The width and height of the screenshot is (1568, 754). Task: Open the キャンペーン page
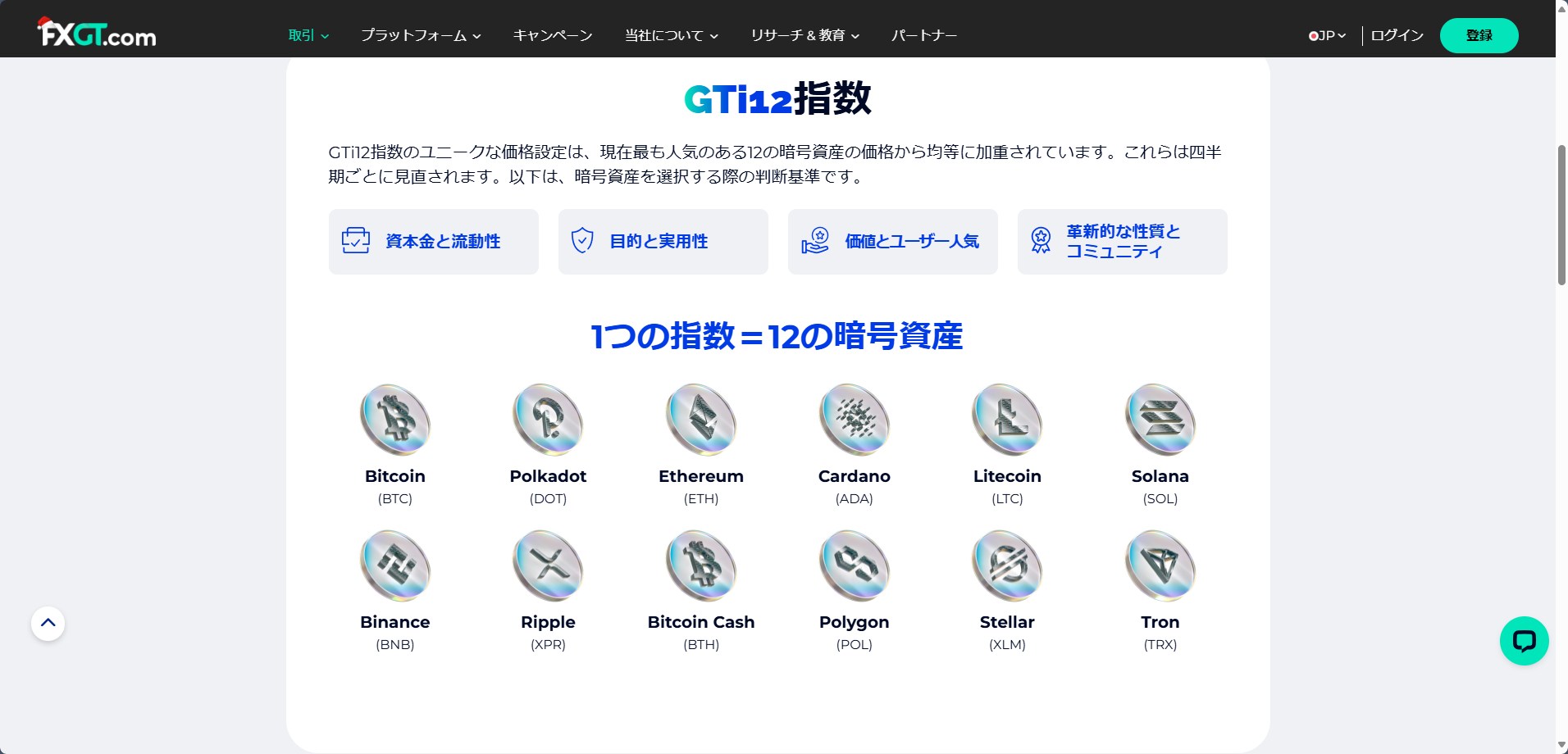(553, 35)
